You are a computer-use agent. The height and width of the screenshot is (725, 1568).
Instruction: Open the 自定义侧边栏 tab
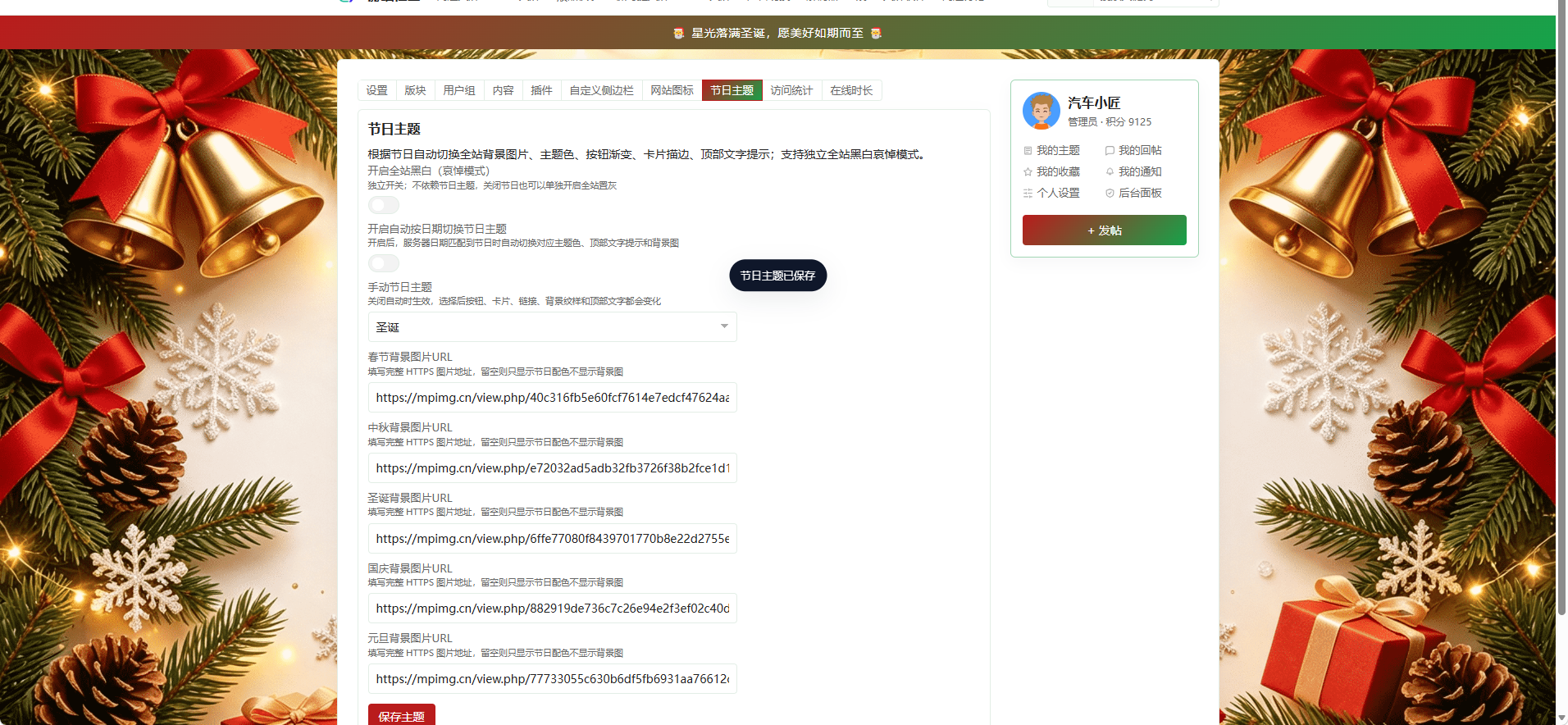[602, 90]
